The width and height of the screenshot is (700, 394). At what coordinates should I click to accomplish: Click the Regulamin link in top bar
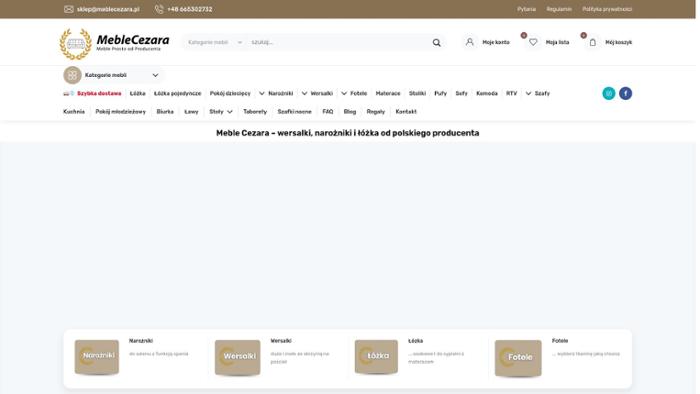coord(559,9)
